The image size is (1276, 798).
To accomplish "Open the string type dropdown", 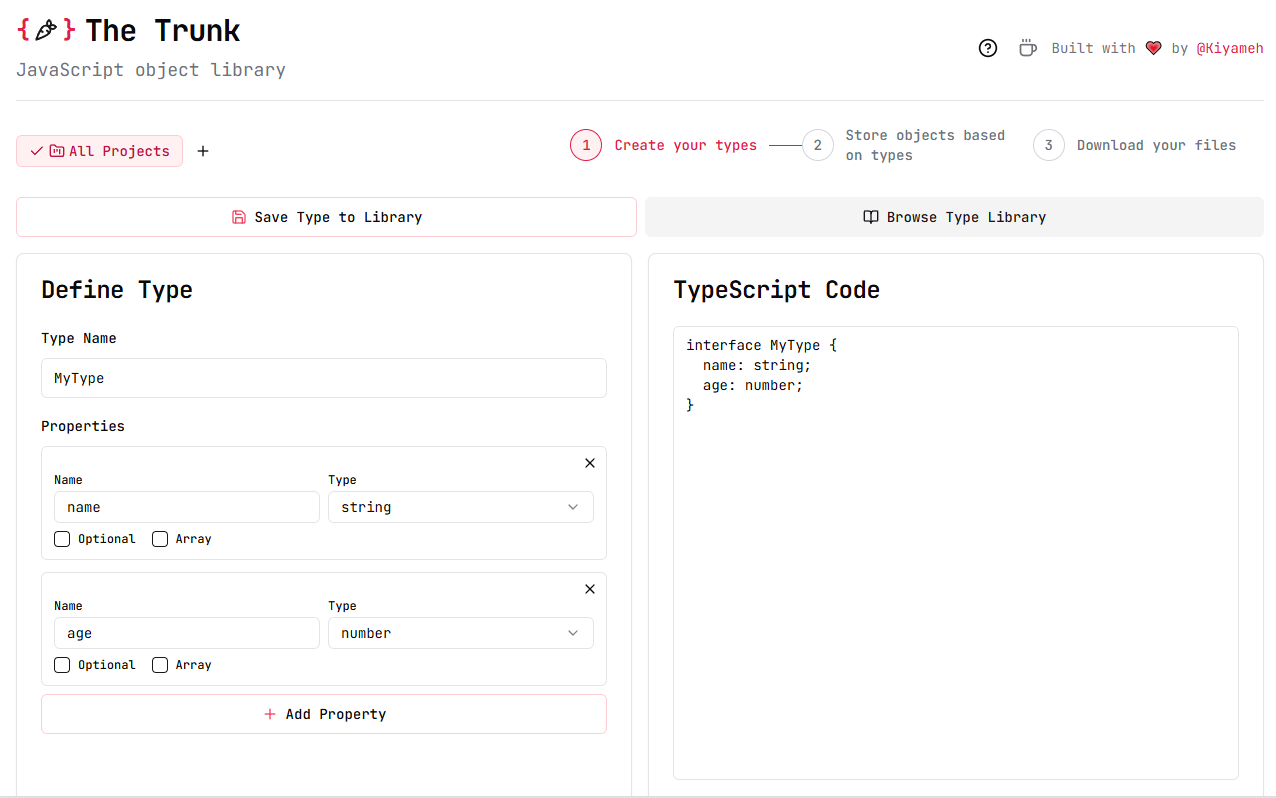I will point(461,507).
